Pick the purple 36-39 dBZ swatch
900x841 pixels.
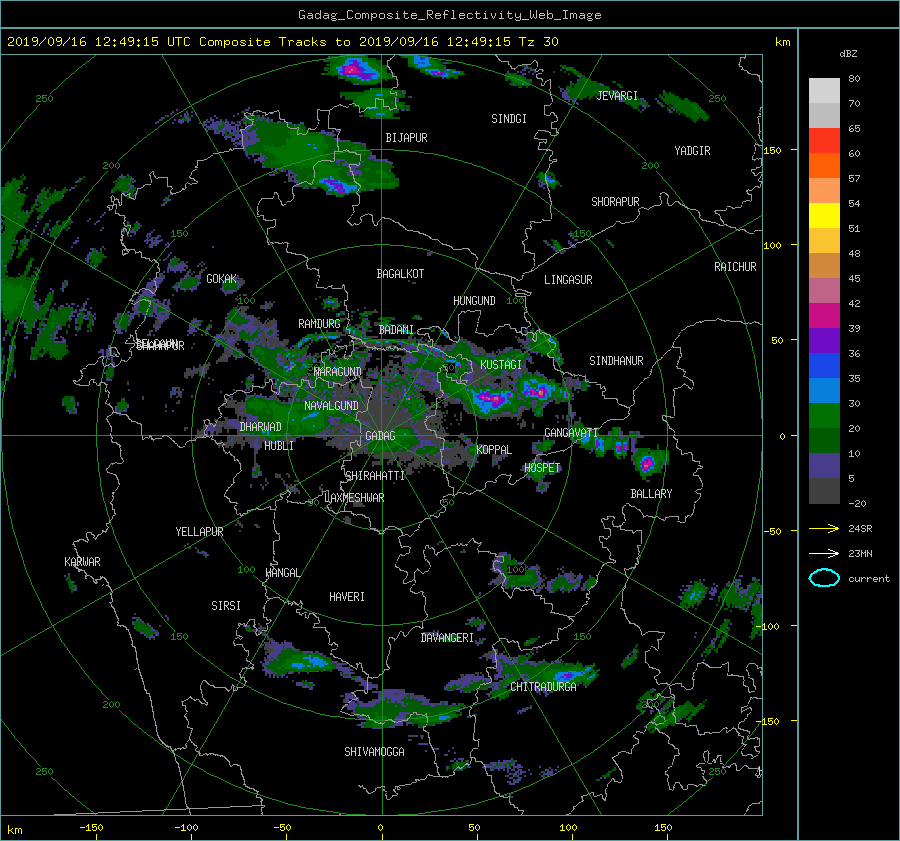point(824,341)
